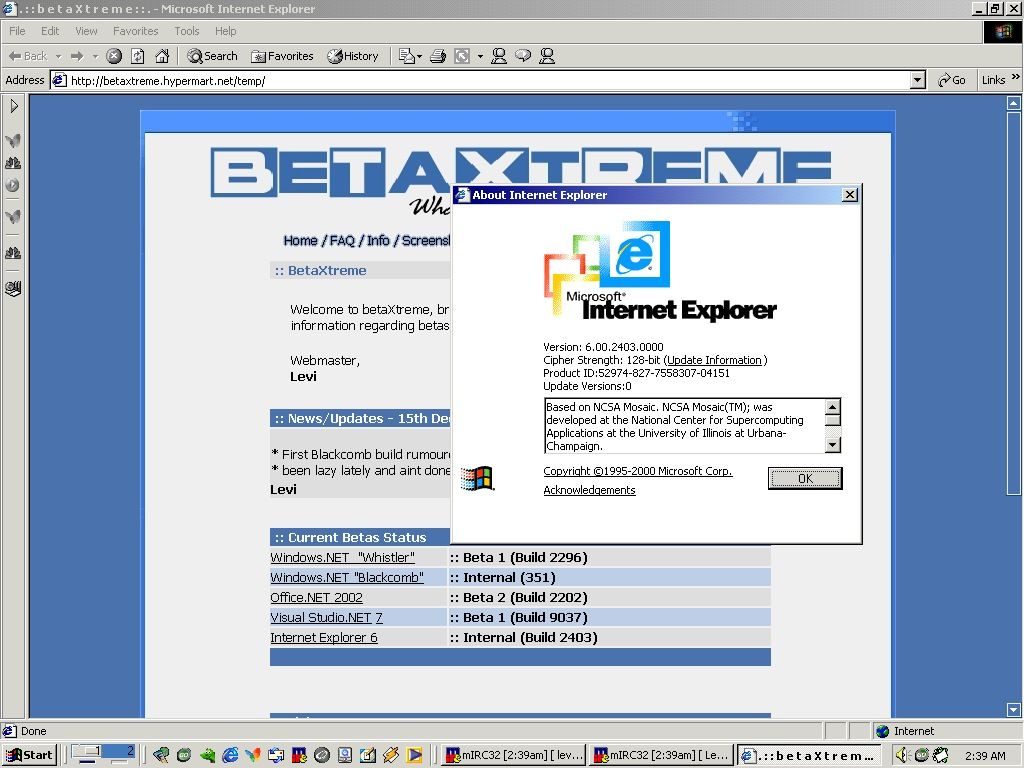Open the Forward button history dropdown arrow

[x=95, y=56]
